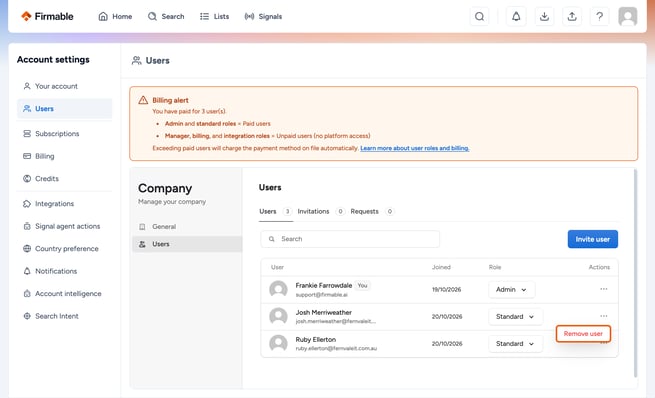Viewport: 655px width, 398px height.
Task: Click the Subscriptions icon in sidebar
Action: point(27,134)
